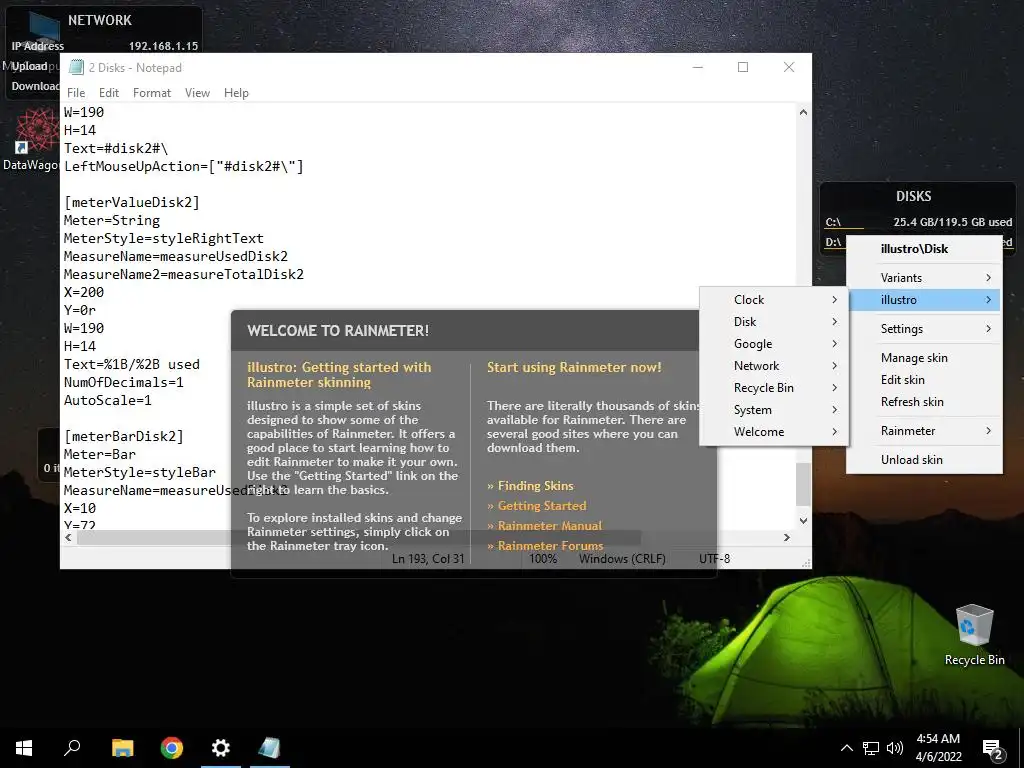Click Notepad scroll down arrow
The height and width of the screenshot is (768, 1024).
click(803, 520)
